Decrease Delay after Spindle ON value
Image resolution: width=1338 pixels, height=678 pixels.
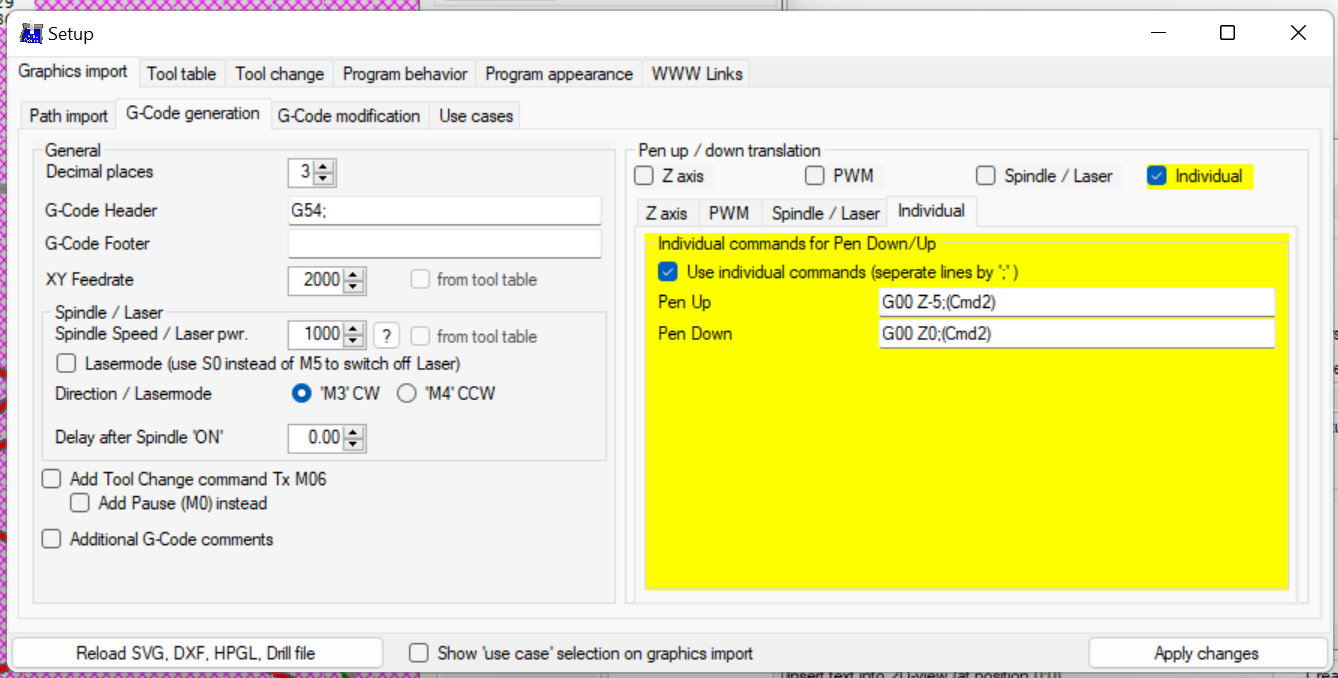pyautogui.click(x=354, y=444)
